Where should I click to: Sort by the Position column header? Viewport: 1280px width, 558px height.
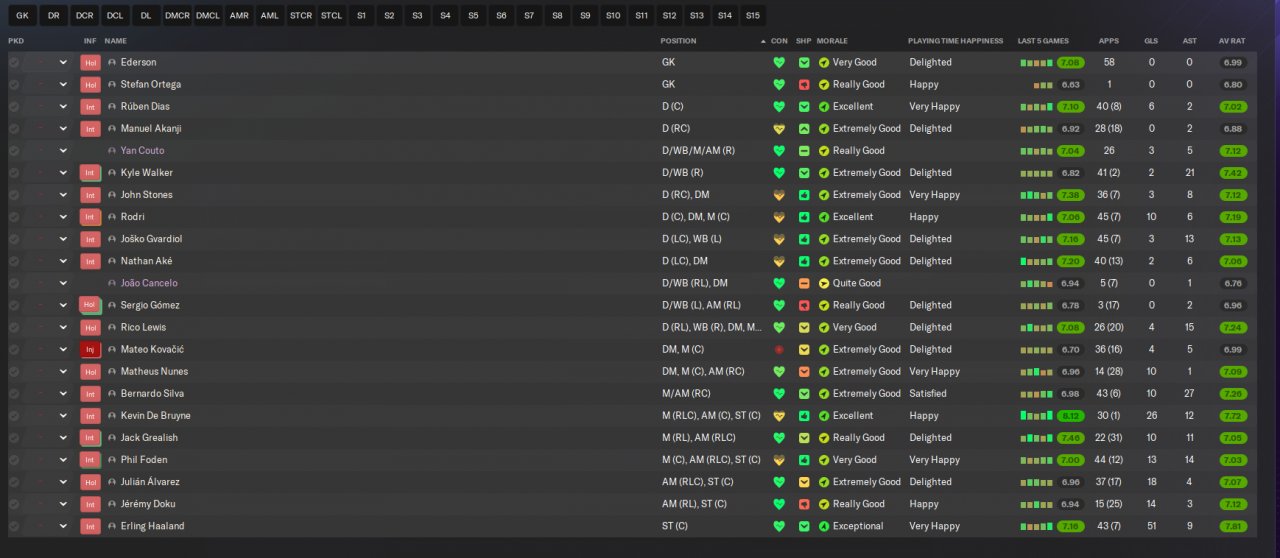click(678, 41)
